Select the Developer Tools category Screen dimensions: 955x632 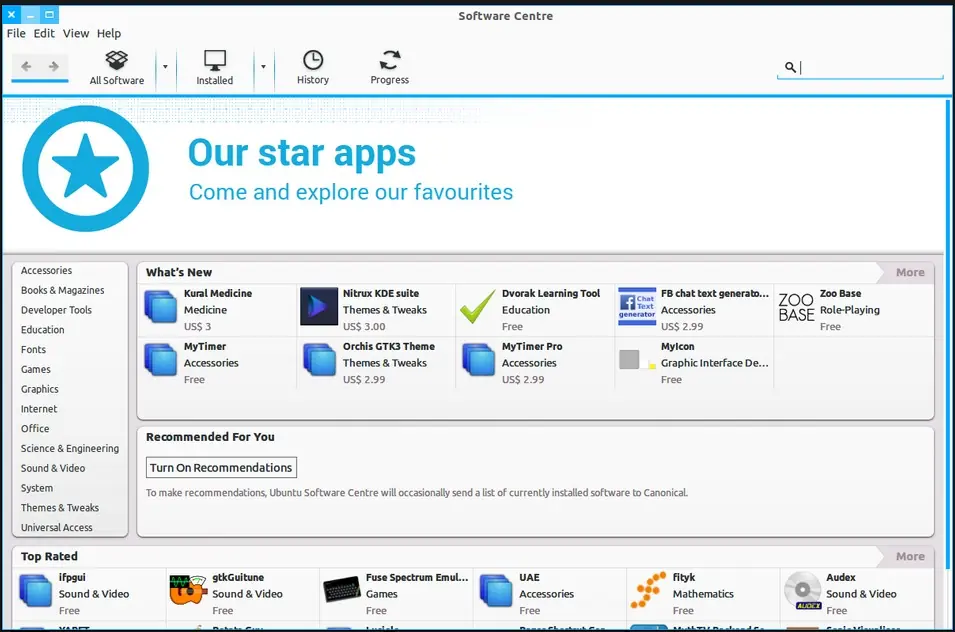56,310
